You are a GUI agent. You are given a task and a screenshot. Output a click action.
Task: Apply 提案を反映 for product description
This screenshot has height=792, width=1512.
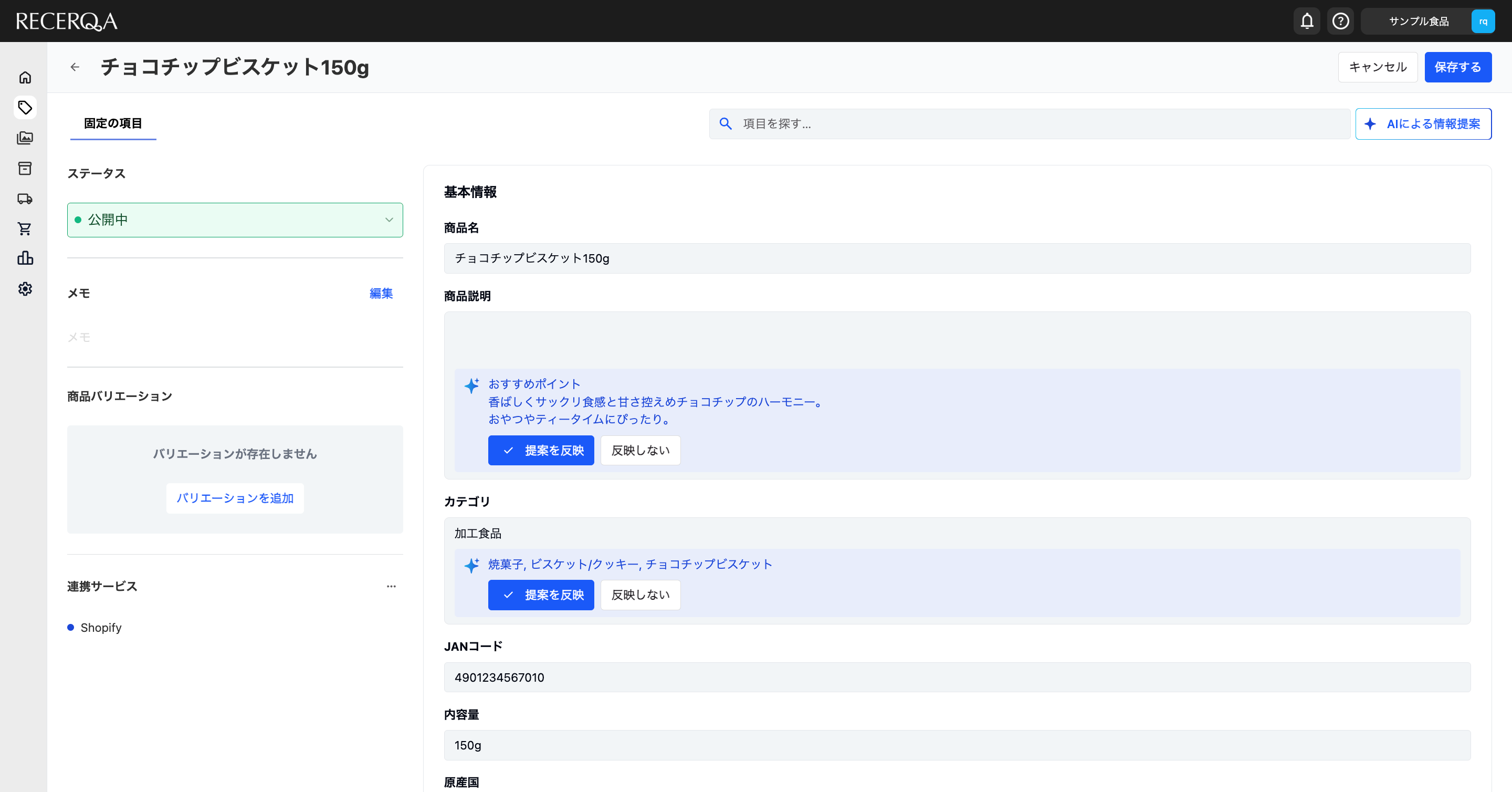pyautogui.click(x=541, y=450)
